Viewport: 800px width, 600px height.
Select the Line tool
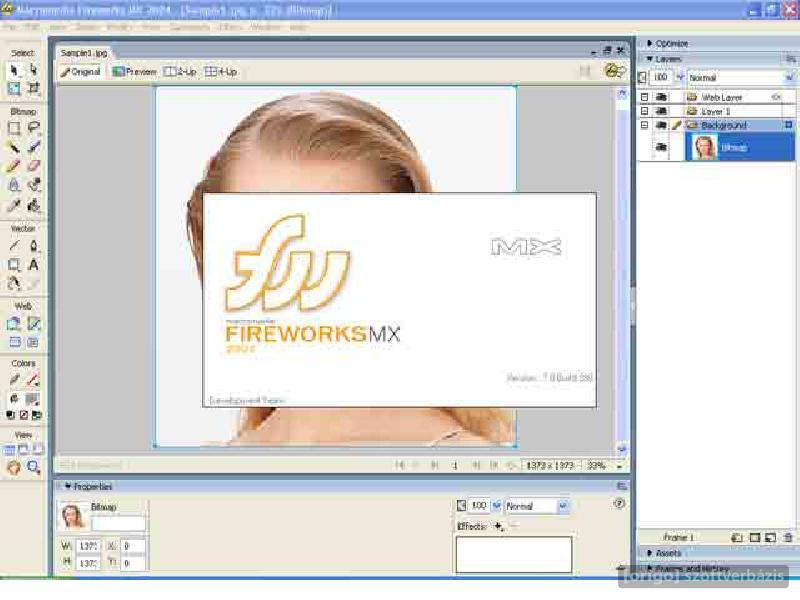(14, 246)
